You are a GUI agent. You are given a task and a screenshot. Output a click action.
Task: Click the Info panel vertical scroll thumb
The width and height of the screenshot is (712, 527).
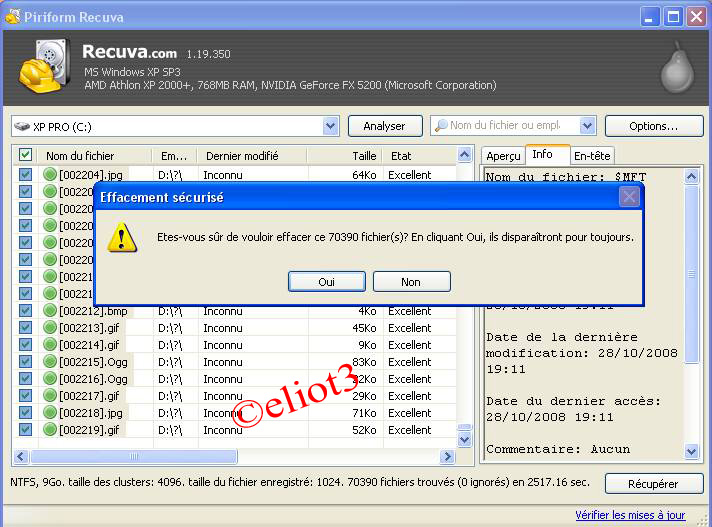click(x=691, y=274)
